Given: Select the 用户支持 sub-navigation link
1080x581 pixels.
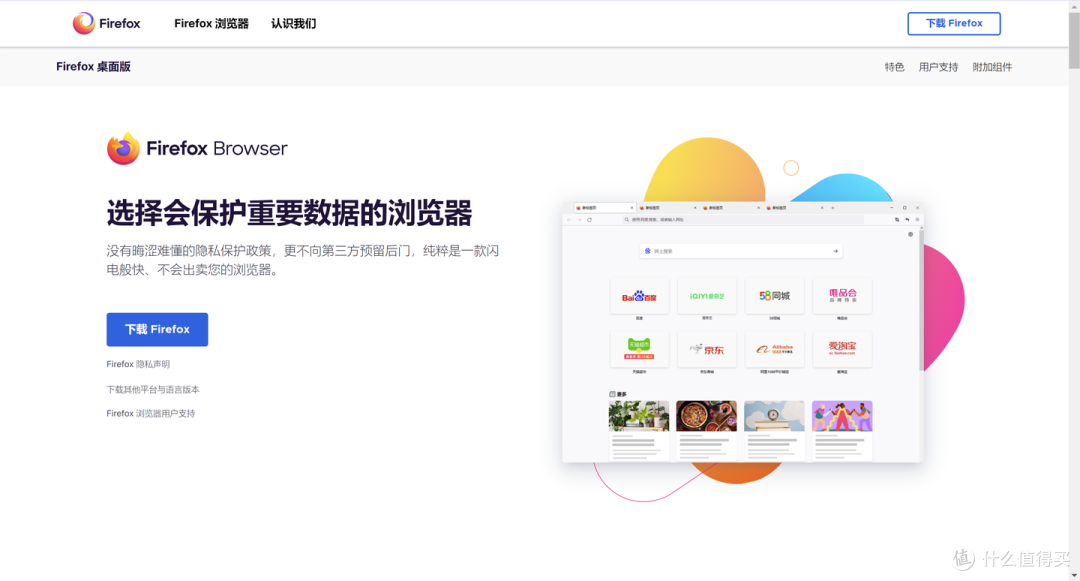Looking at the screenshot, I should tap(938, 67).
